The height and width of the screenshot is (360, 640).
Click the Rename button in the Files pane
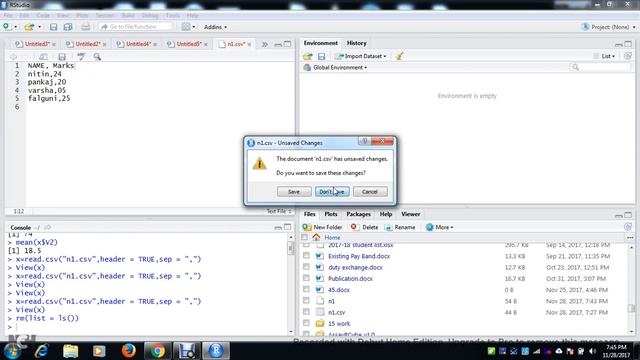point(400,227)
